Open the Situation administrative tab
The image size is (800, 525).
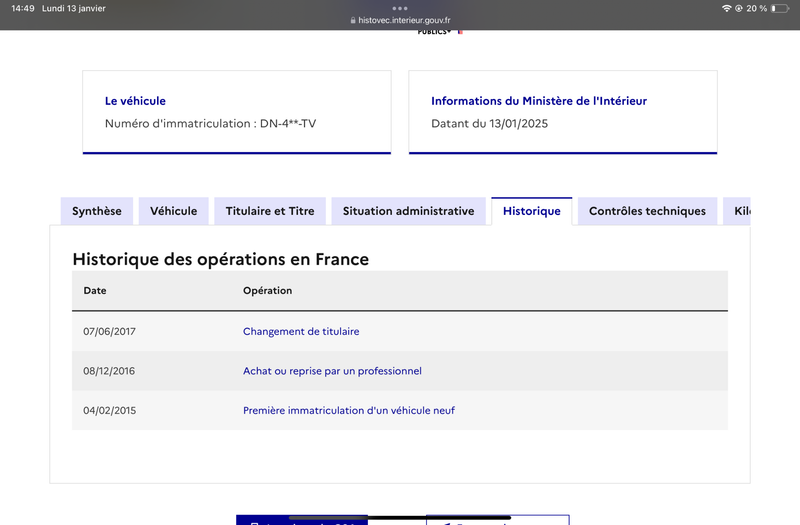coord(408,211)
